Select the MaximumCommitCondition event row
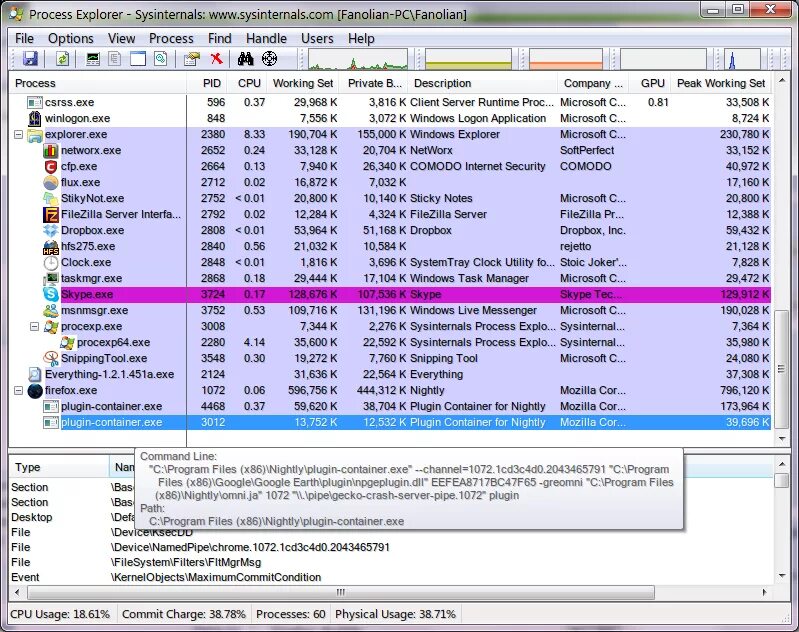The width and height of the screenshot is (799, 632). pyautogui.click(x=390, y=577)
